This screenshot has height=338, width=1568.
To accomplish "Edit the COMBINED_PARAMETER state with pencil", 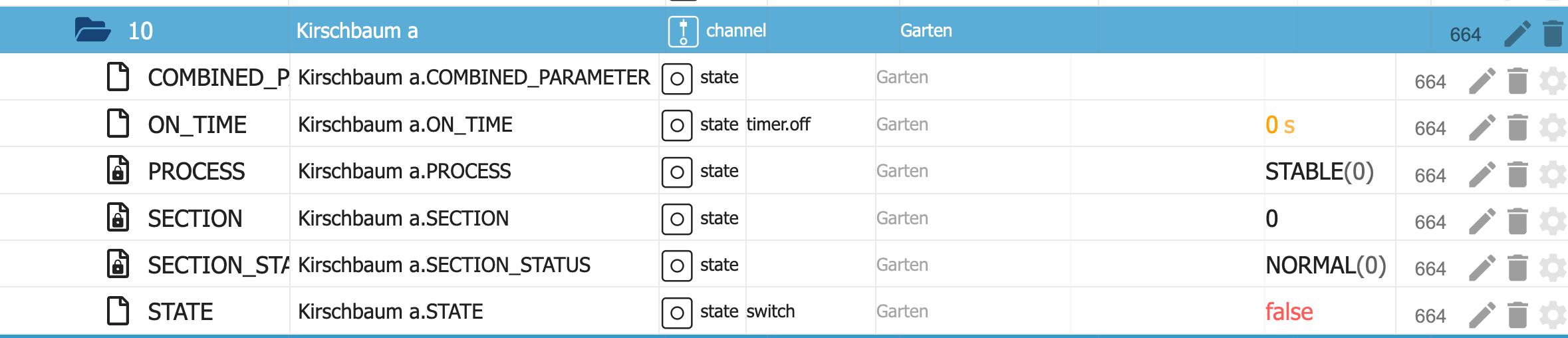I will click(1482, 81).
